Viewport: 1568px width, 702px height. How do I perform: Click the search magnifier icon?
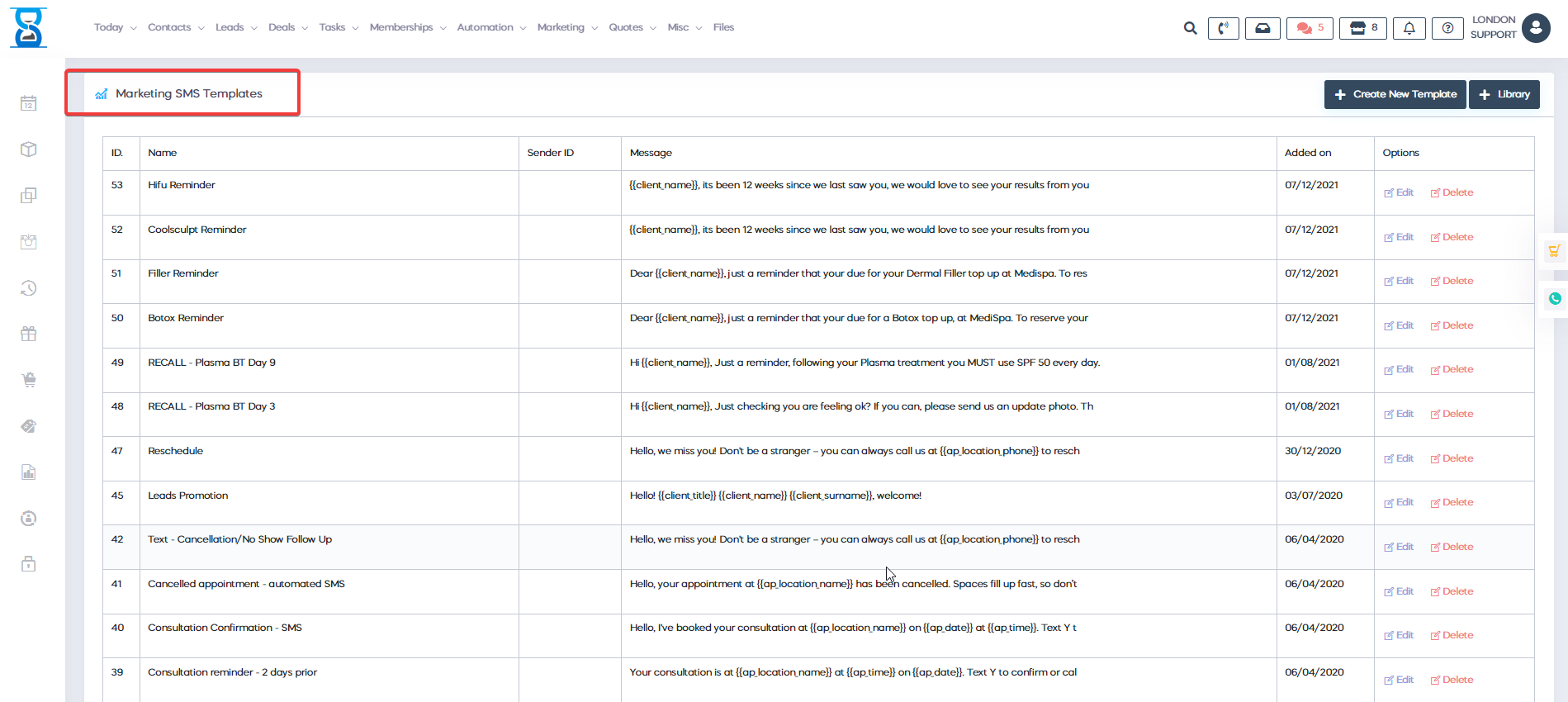(1190, 28)
